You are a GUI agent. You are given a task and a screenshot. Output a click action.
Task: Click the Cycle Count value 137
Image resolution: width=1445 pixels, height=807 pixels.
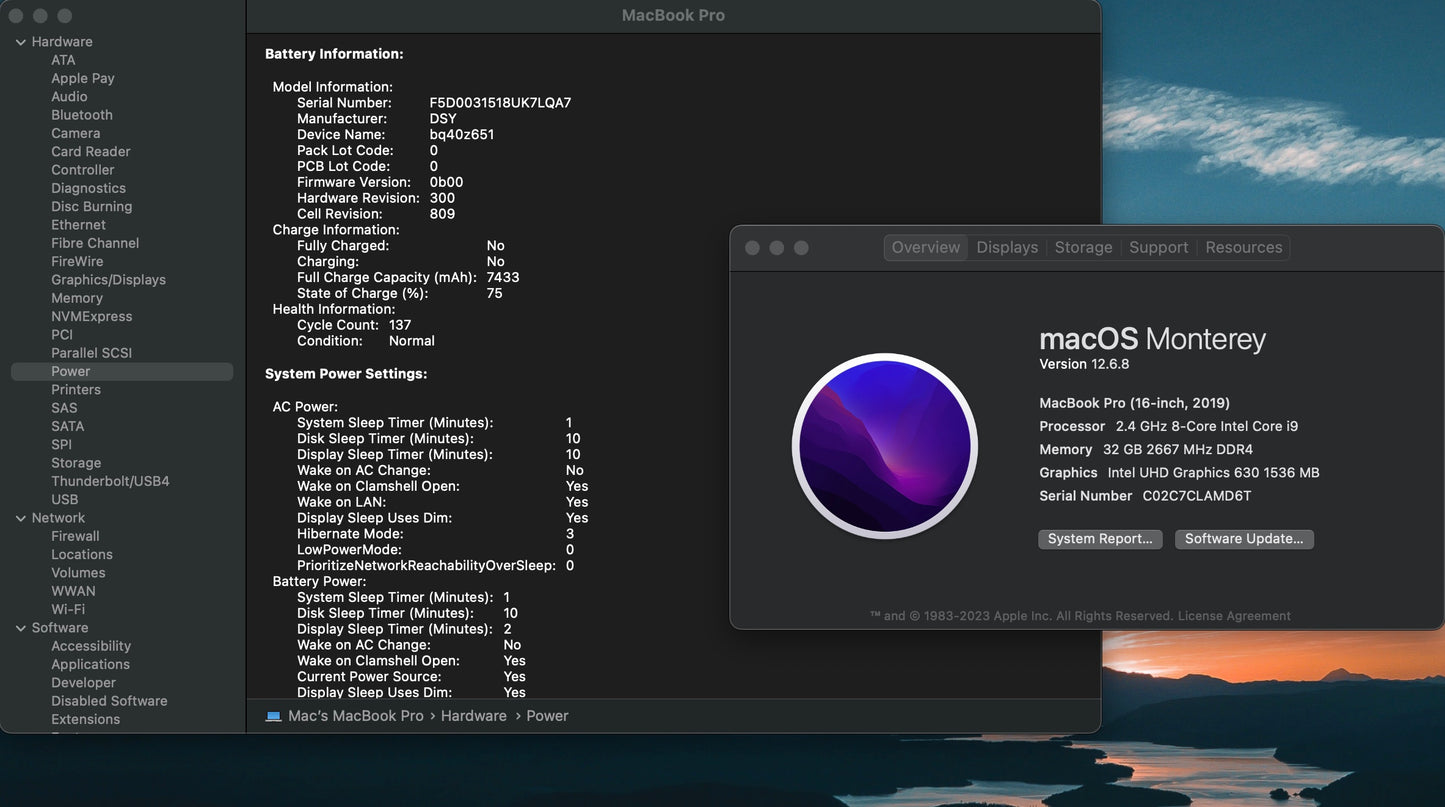400,325
